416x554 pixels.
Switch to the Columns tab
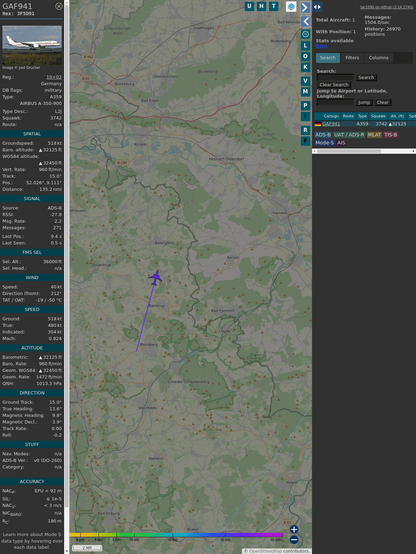point(379,58)
